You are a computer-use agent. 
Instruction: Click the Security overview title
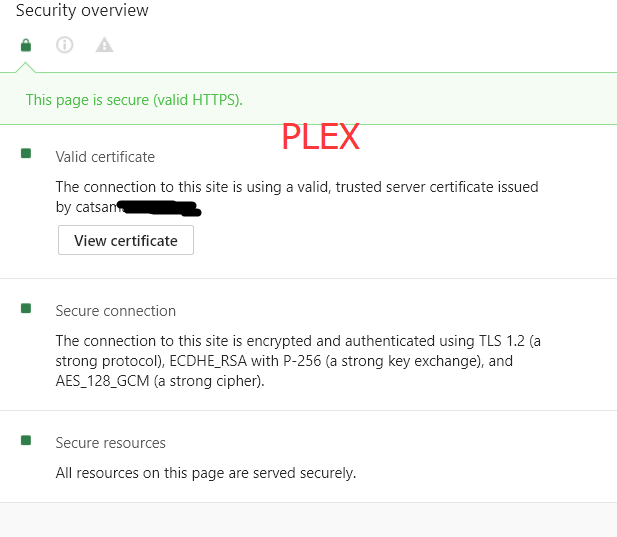pyautogui.click(x=82, y=11)
